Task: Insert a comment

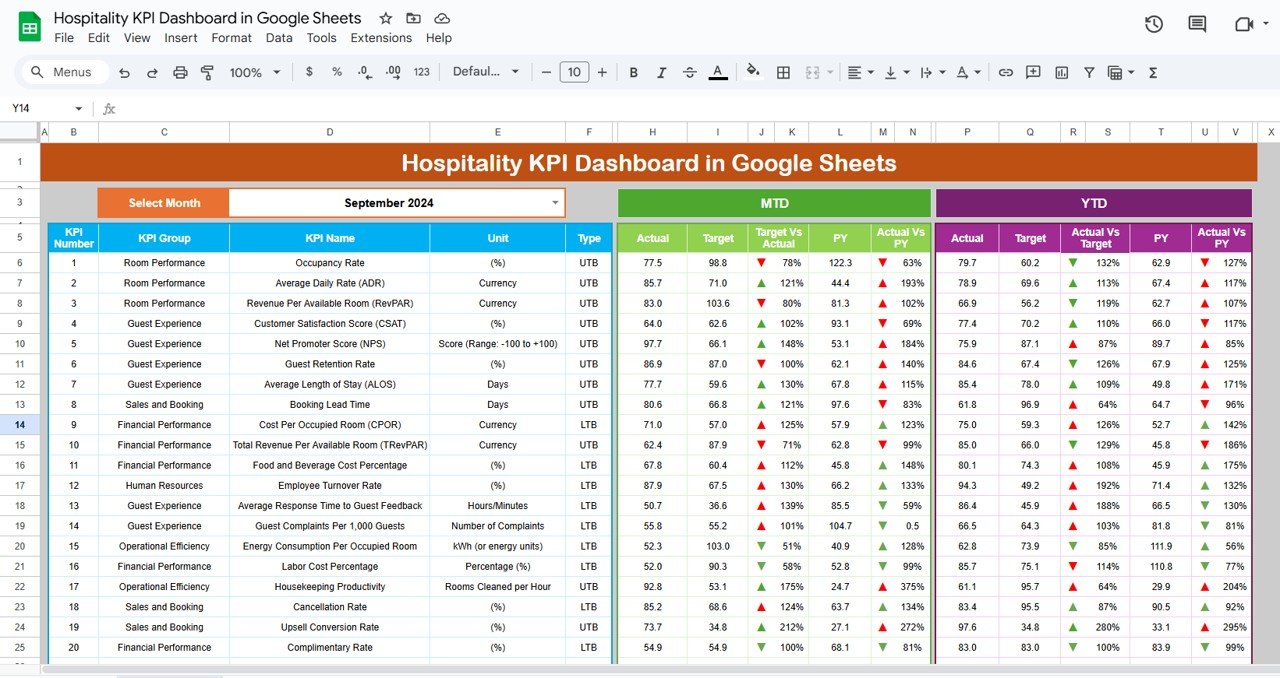Action: [x=1033, y=72]
